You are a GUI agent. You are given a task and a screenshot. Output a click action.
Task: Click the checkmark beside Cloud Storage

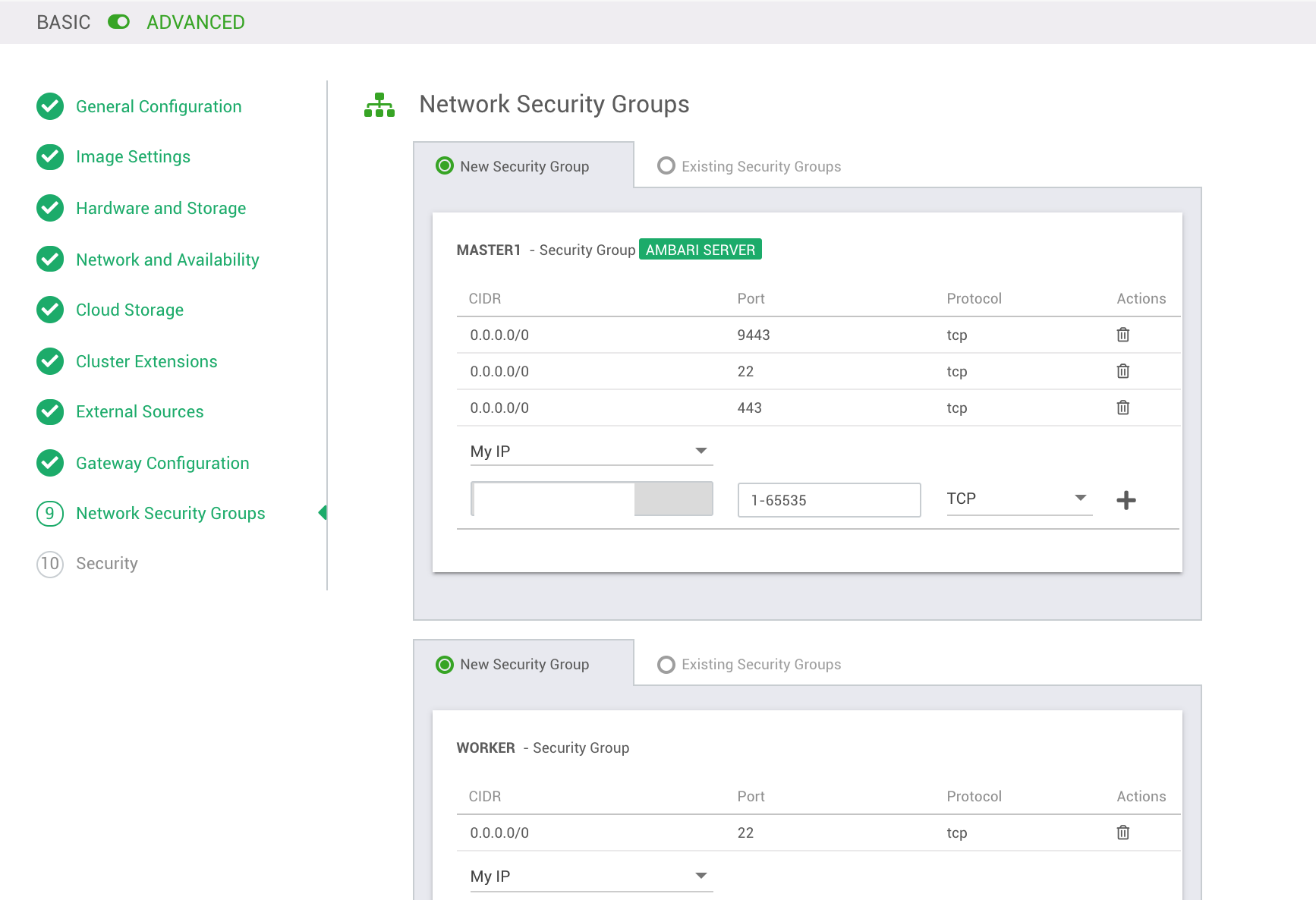[x=49, y=310]
